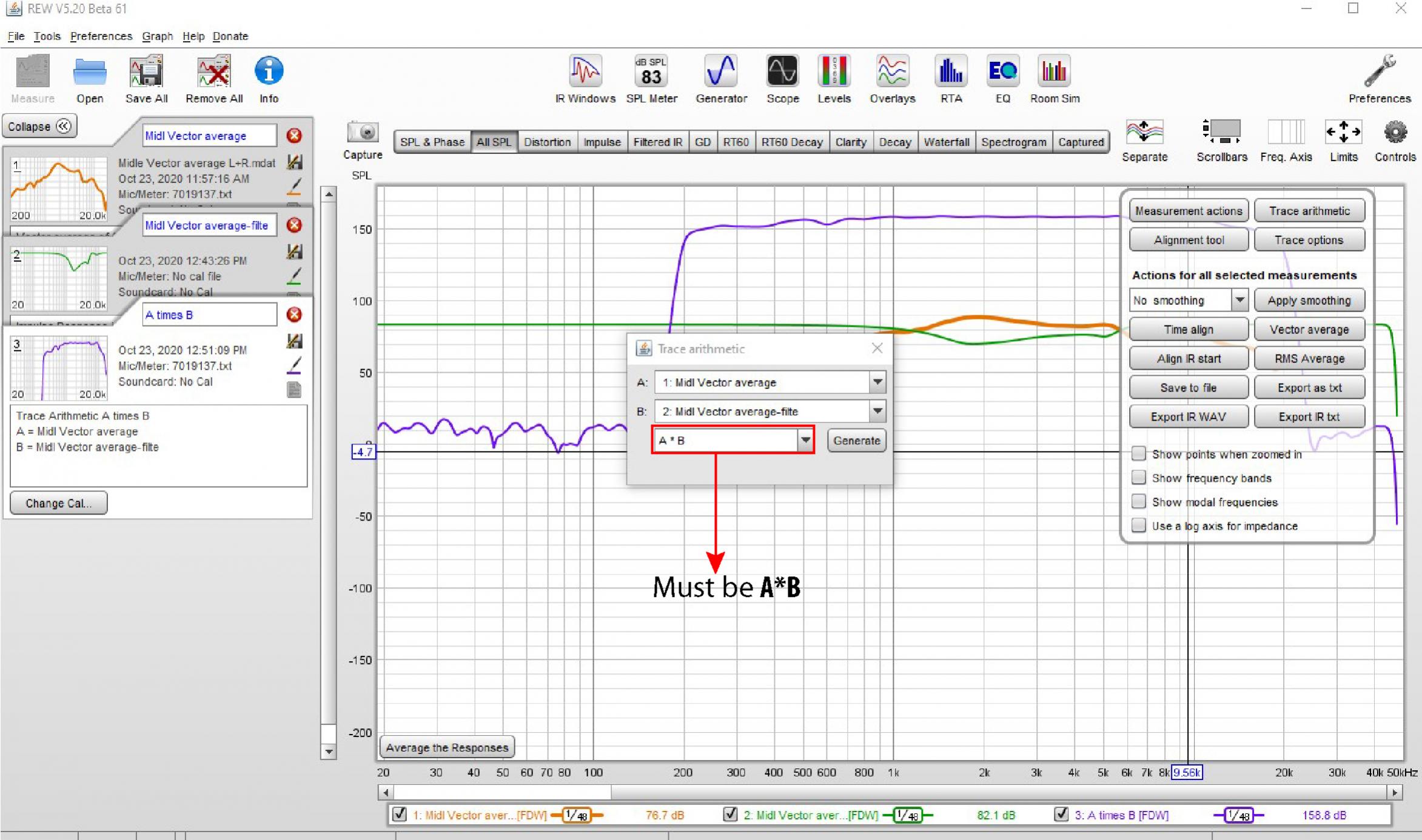Image resolution: width=1422 pixels, height=840 pixels.
Task: Open the Scope window
Action: point(782,79)
